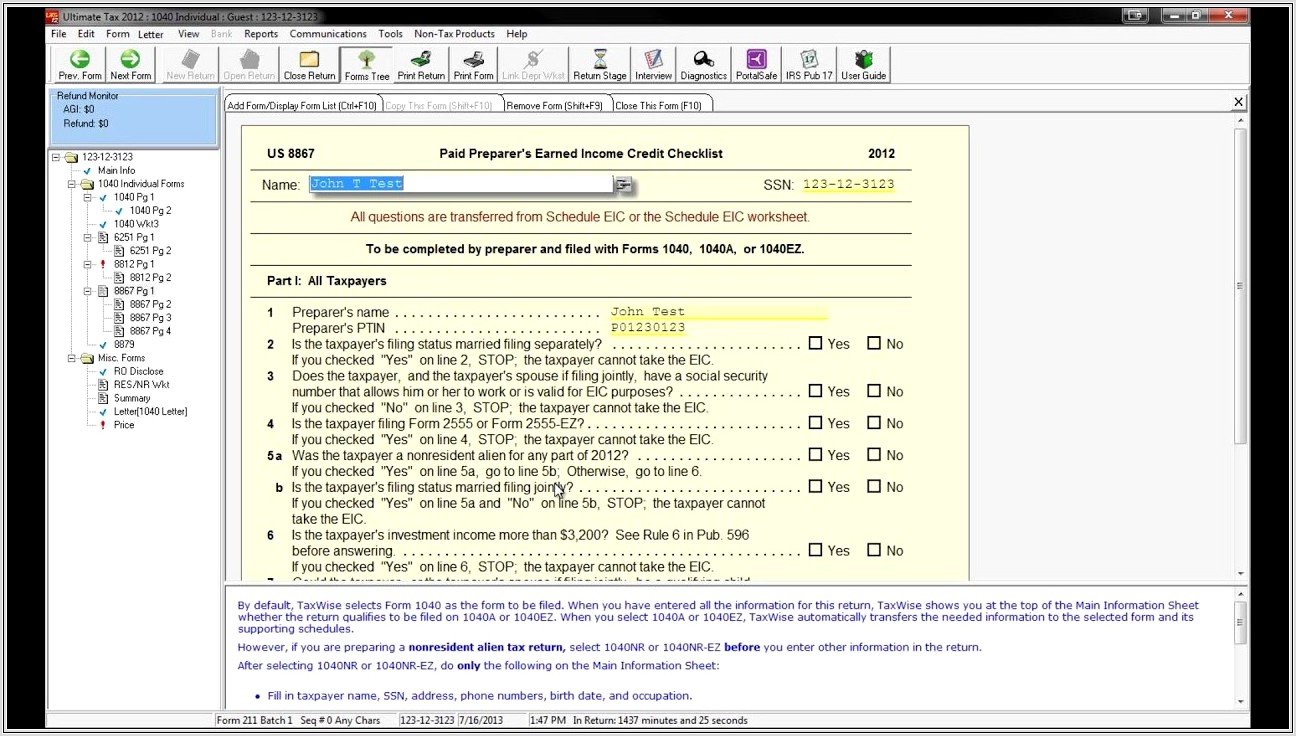Check Yes for line 3 social security number

click(x=815, y=391)
